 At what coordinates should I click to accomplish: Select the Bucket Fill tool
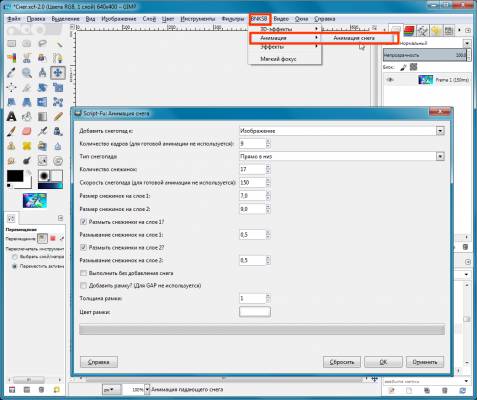pyautogui.click(x=27, y=117)
